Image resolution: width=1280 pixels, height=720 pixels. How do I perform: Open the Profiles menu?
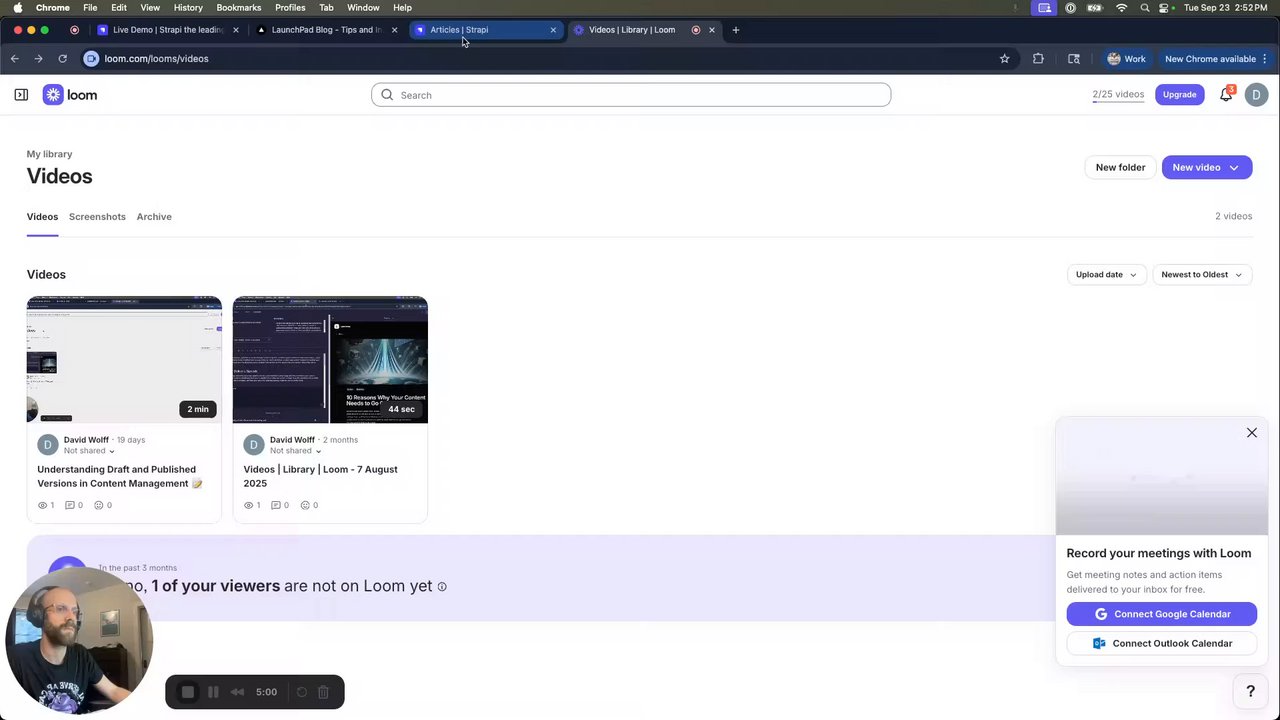coord(290,8)
